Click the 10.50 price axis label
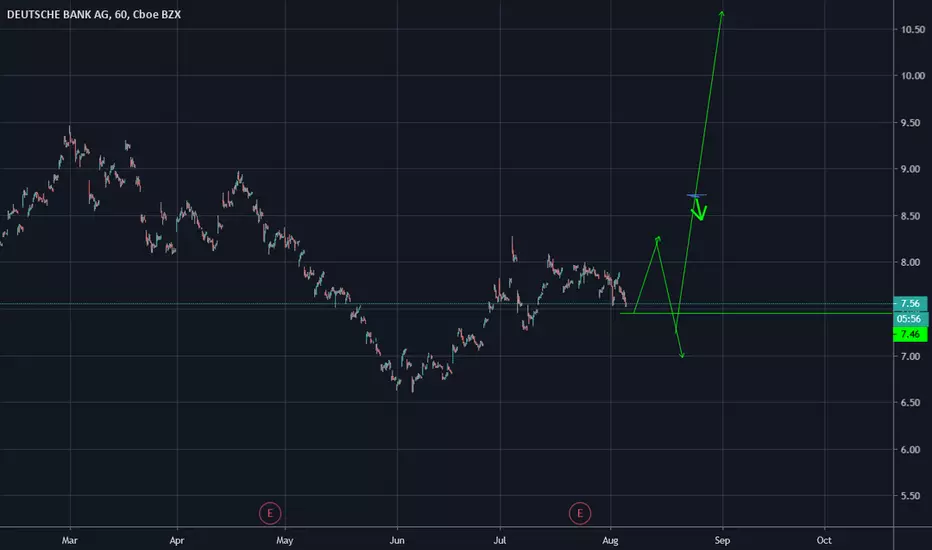Image resolution: width=932 pixels, height=550 pixels. click(913, 29)
